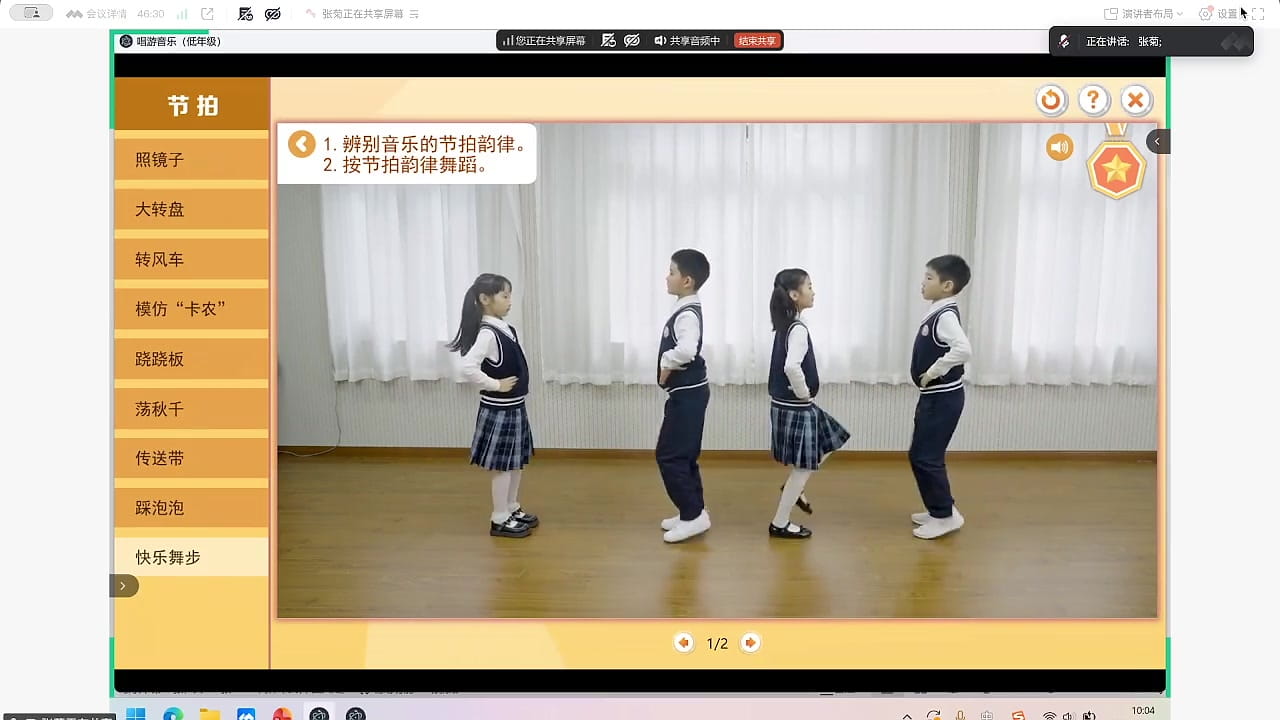This screenshot has height=720, width=1280.
Task: Click the 结束共享 stop sharing button
Action: coord(757,41)
